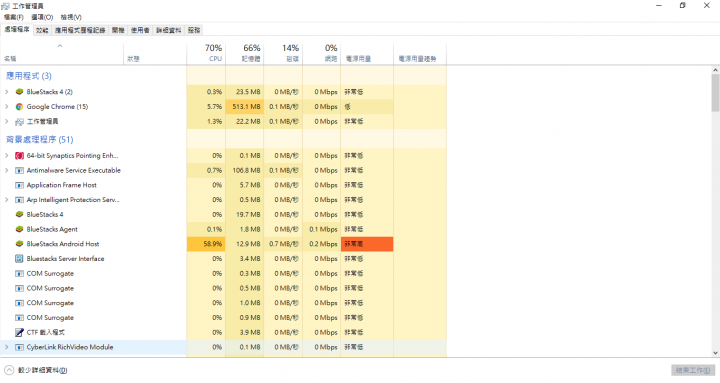Click the 58.9% CPU cell for BlueStacks Android Host

(x=206, y=244)
